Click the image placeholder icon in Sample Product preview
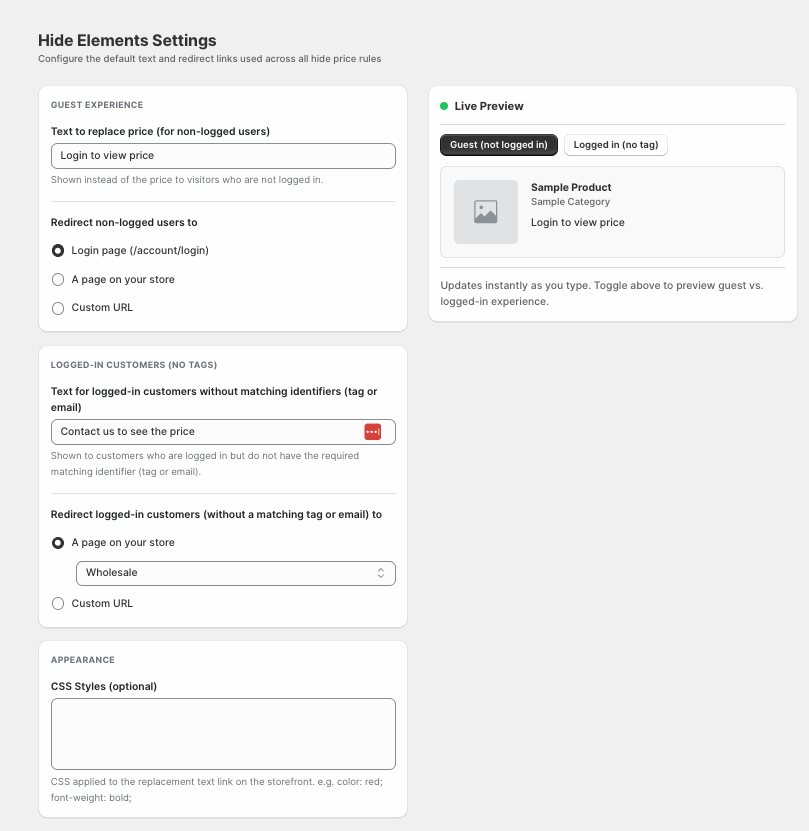This screenshot has height=831, width=809. 486,212
